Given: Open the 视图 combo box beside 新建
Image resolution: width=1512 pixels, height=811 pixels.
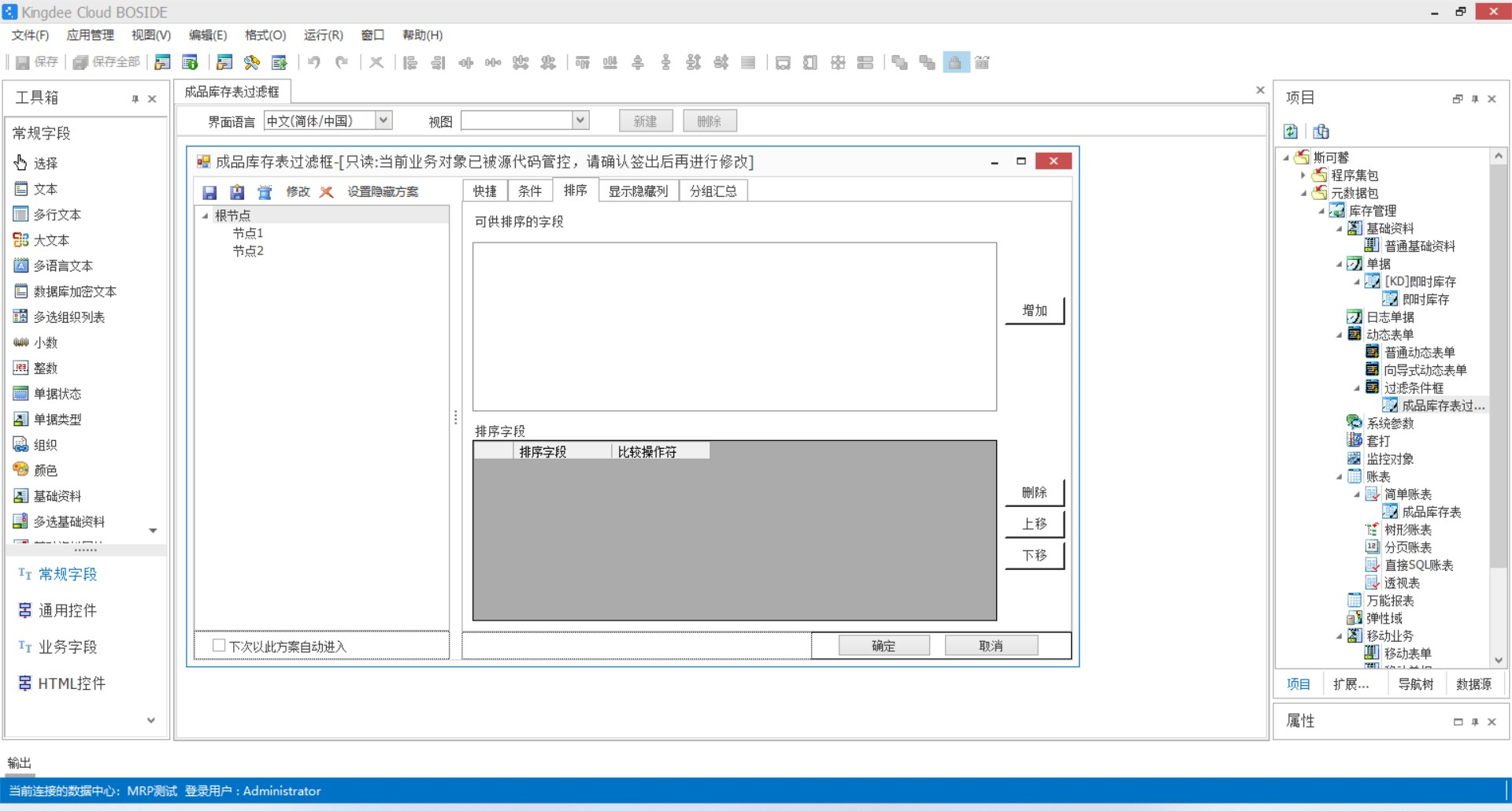Looking at the screenshot, I should pos(524,120).
